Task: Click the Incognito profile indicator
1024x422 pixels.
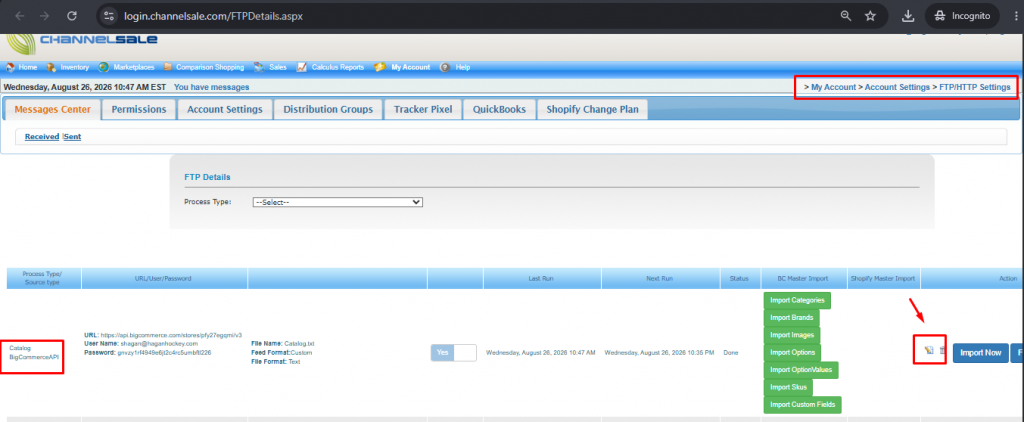Action: [962, 16]
